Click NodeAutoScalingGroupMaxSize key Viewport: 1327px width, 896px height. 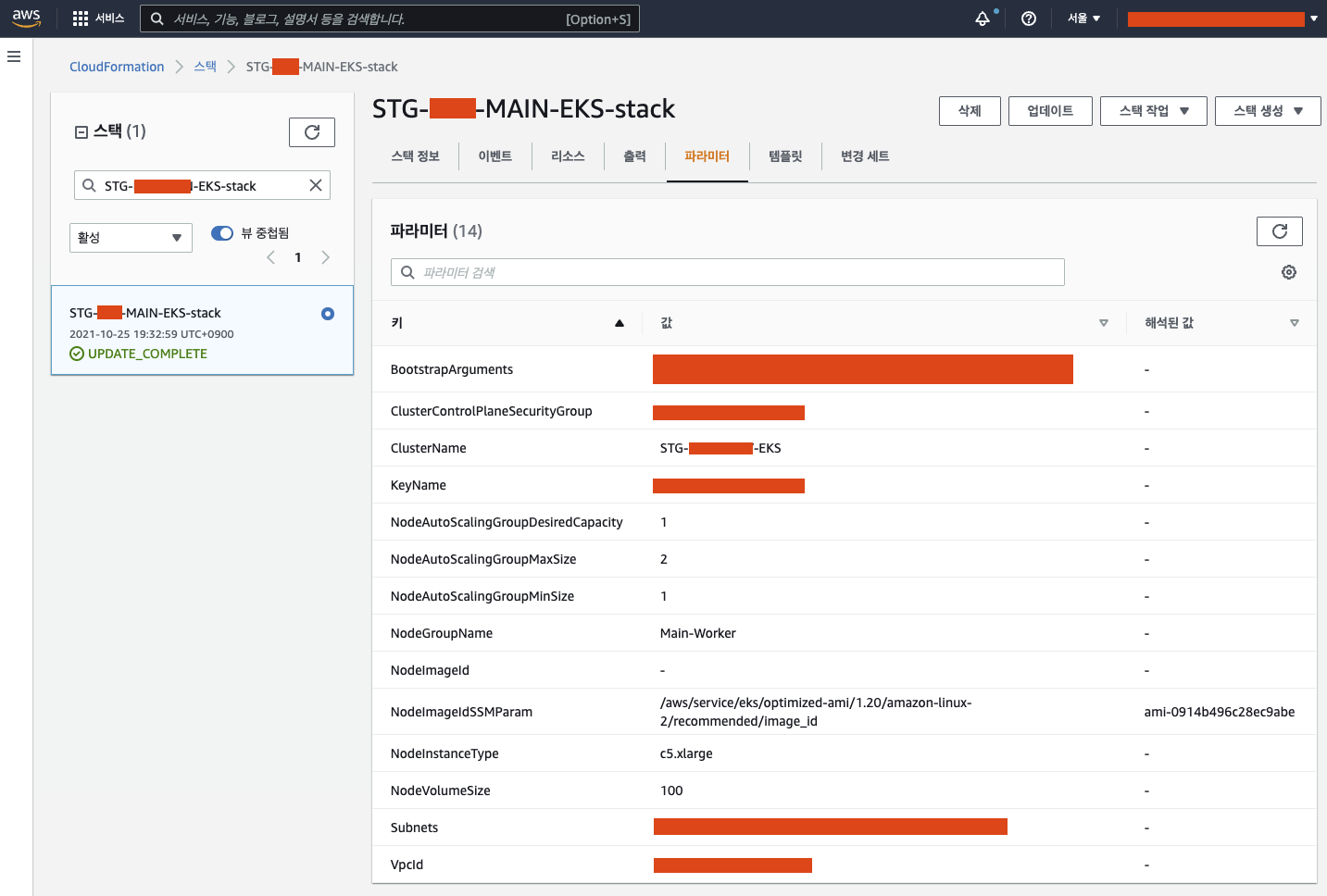(x=483, y=559)
